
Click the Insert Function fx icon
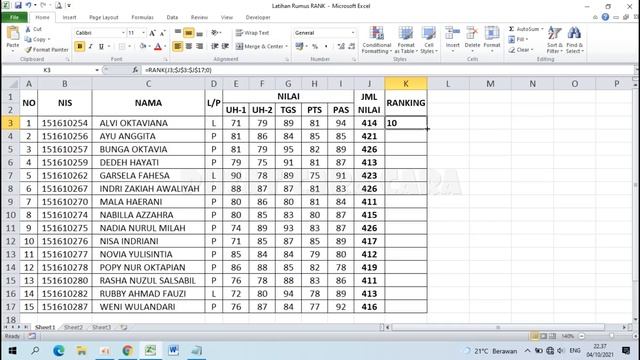click(135, 70)
